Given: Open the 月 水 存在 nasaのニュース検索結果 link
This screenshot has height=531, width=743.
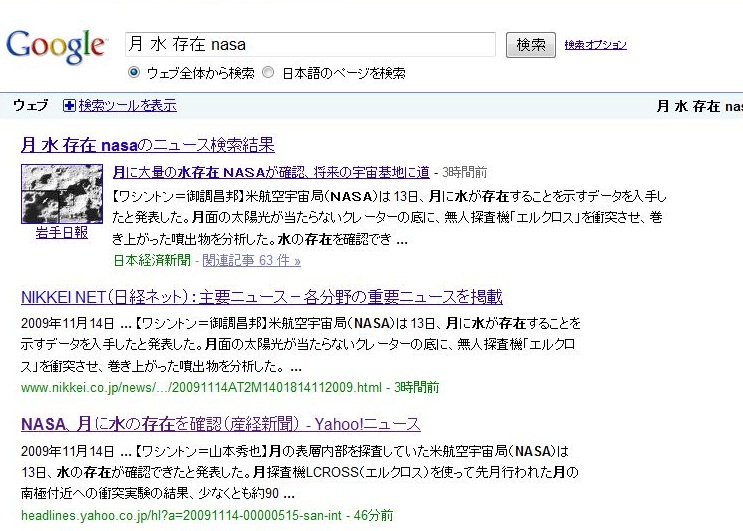Looking at the screenshot, I should [x=148, y=144].
